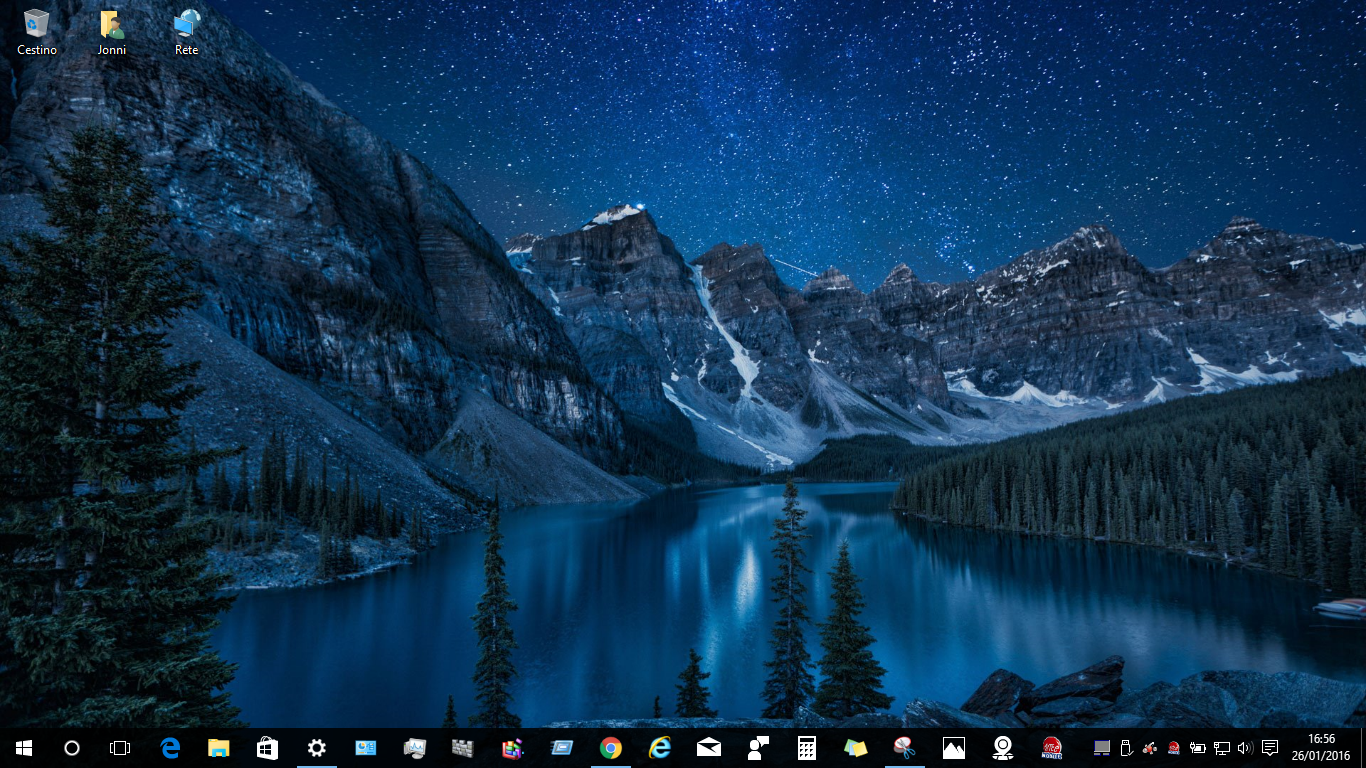Open the Maps app
Viewport: 1366px width, 768px height.
point(999,747)
